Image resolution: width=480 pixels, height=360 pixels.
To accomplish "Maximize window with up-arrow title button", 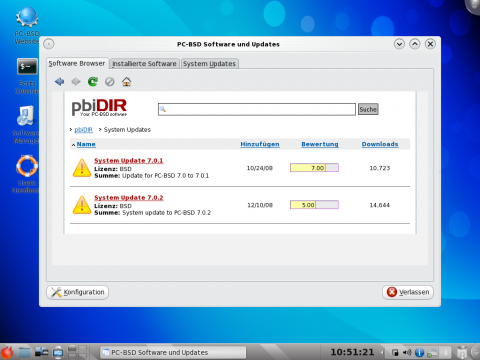I will pos(415,44).
